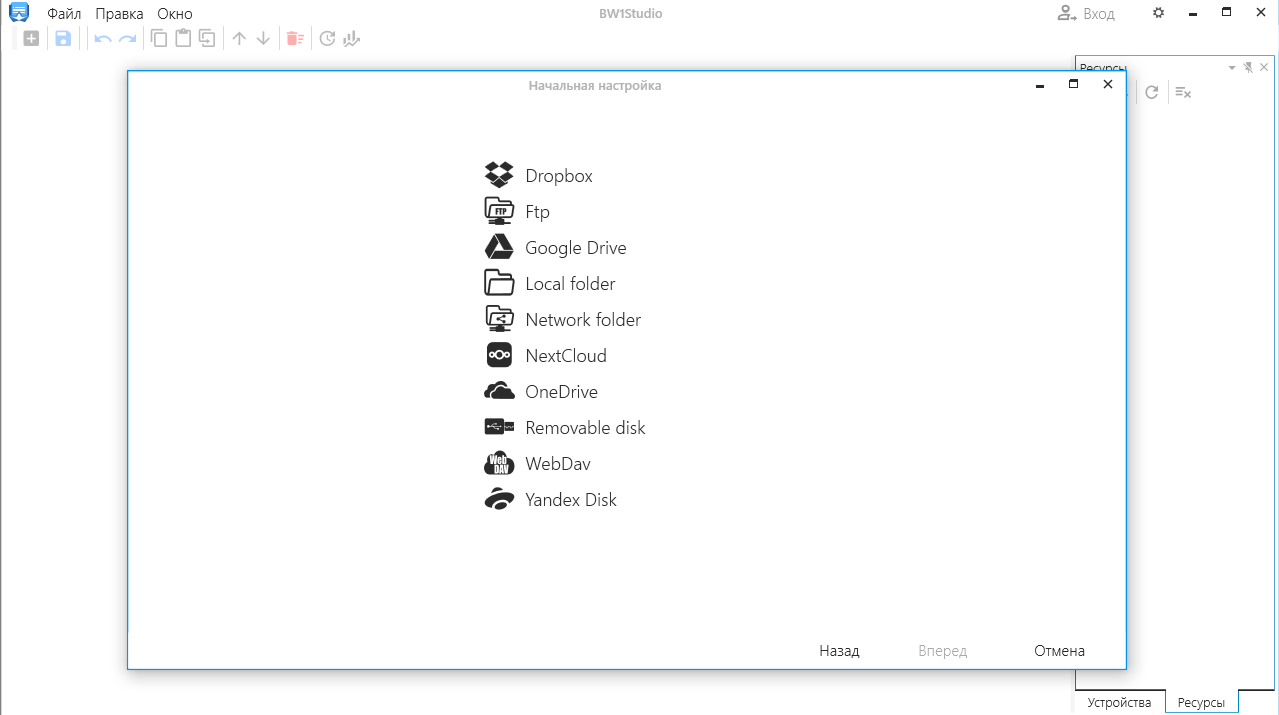Switch to the Устройства tab
The width and height of the screenshot is (1279, 715).
coord(1119,703)
